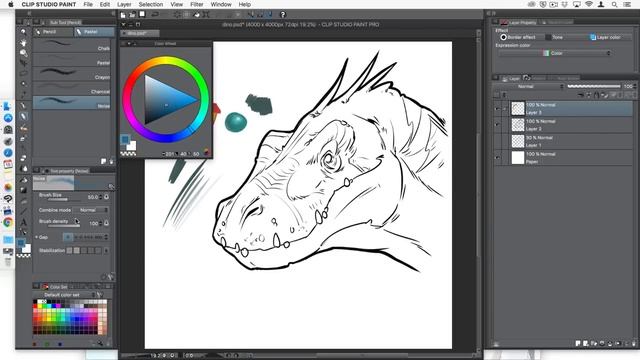Open the Combine mode dropdown
Viewport: 640px width, 360px height.
tap(91, 210)
